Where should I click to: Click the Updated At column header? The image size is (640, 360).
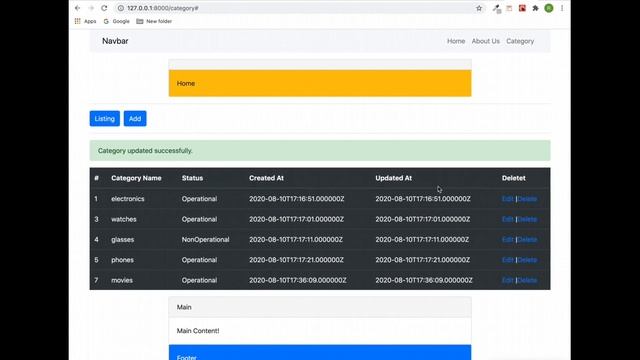tap(393, 178)
